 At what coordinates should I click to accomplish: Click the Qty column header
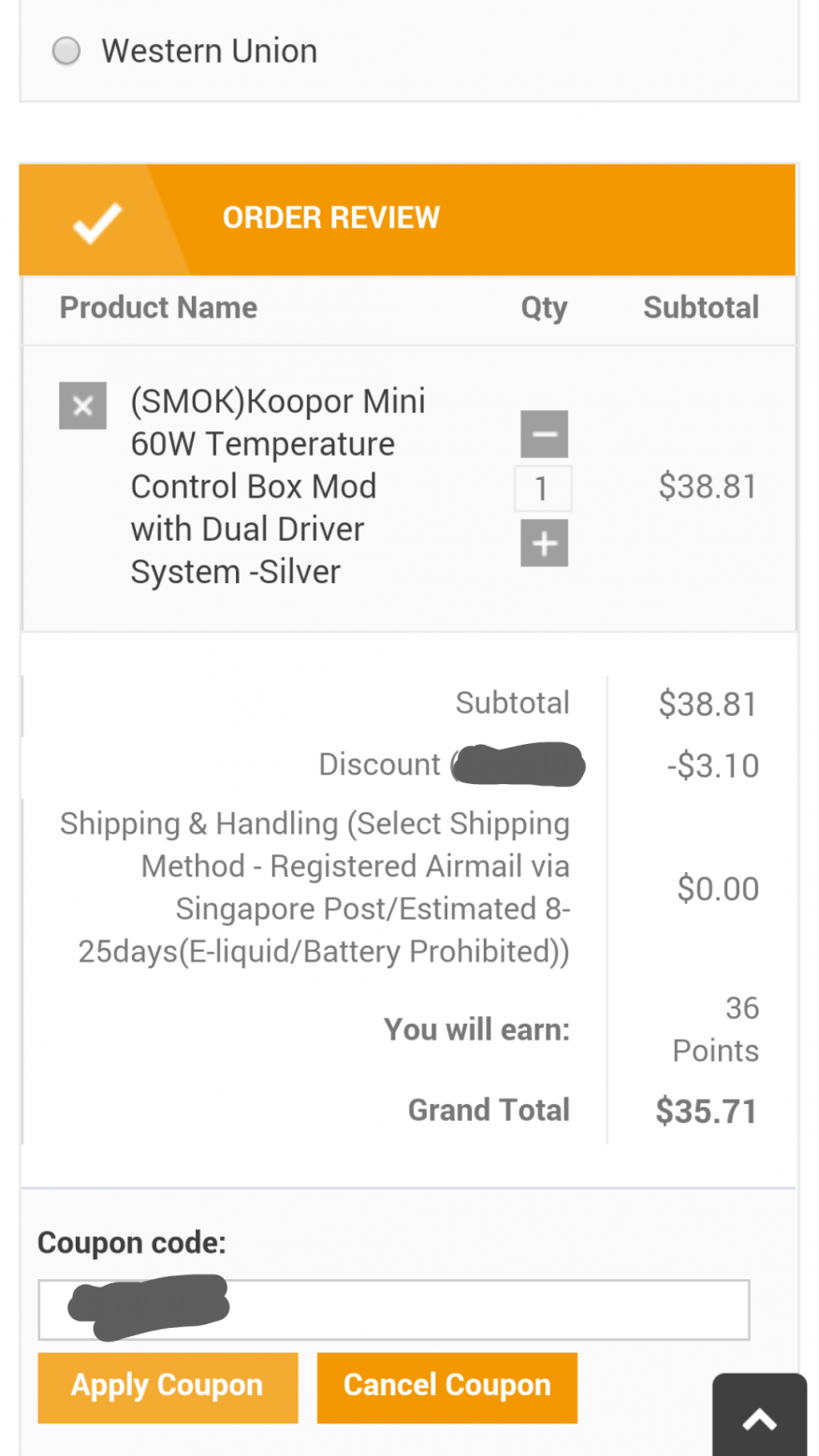pyautogui.click(x=544, y=308)
